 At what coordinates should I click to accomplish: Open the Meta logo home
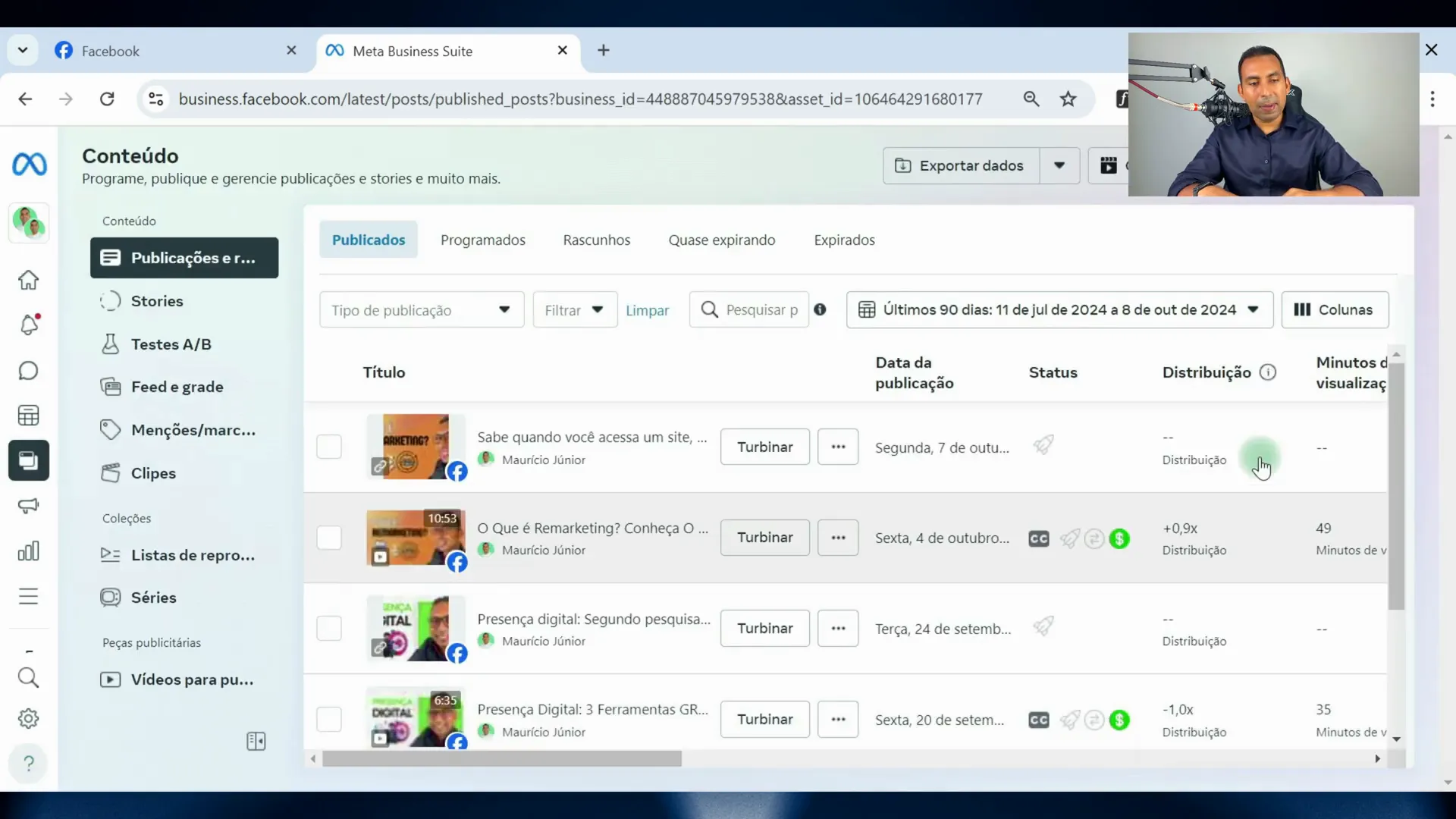pos(29,164)
